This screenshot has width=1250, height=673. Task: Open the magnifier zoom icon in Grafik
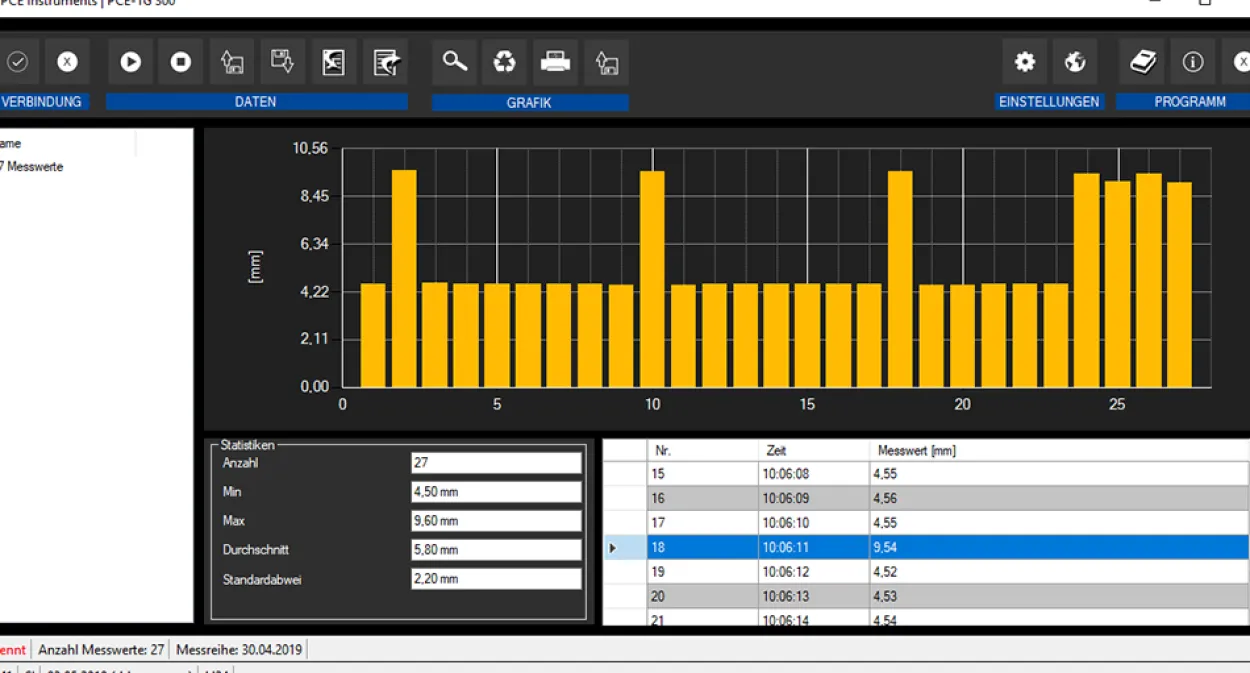pos(455,62)
